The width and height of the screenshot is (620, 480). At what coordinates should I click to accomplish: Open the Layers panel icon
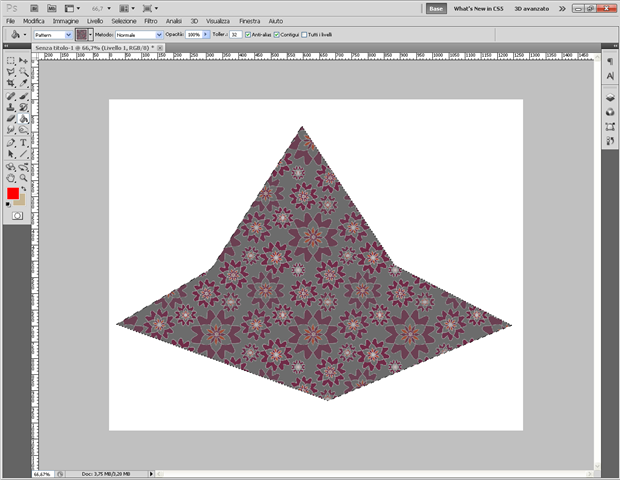coord(610,98)
